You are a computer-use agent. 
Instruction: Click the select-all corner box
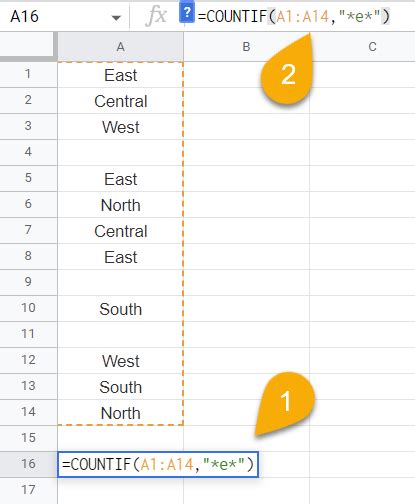tap(28, 46)
